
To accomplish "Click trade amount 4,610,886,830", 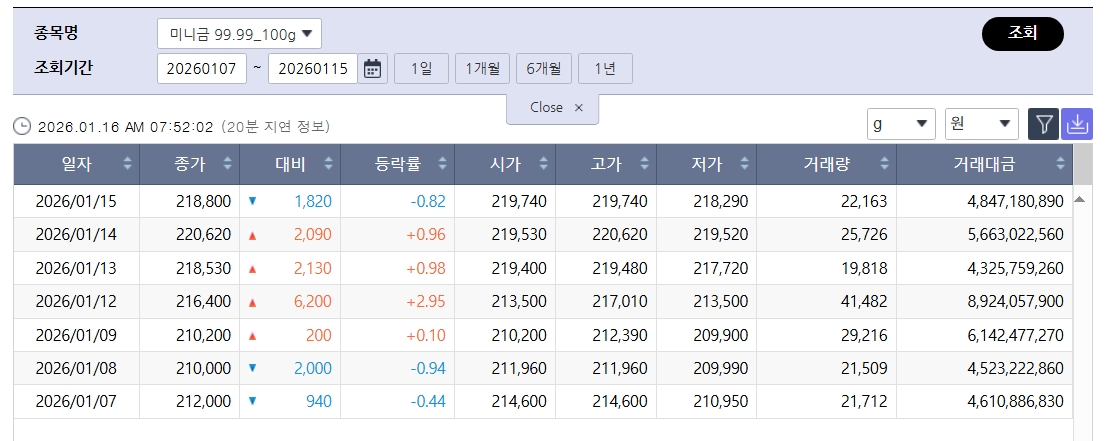I will 1016,401.
